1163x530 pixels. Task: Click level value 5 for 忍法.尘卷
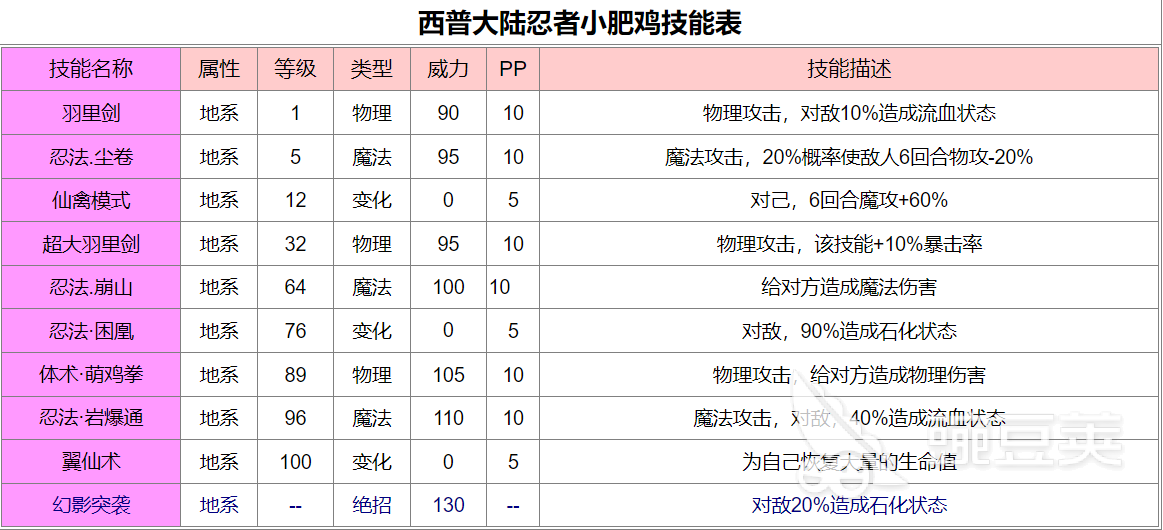coord(295,157)
